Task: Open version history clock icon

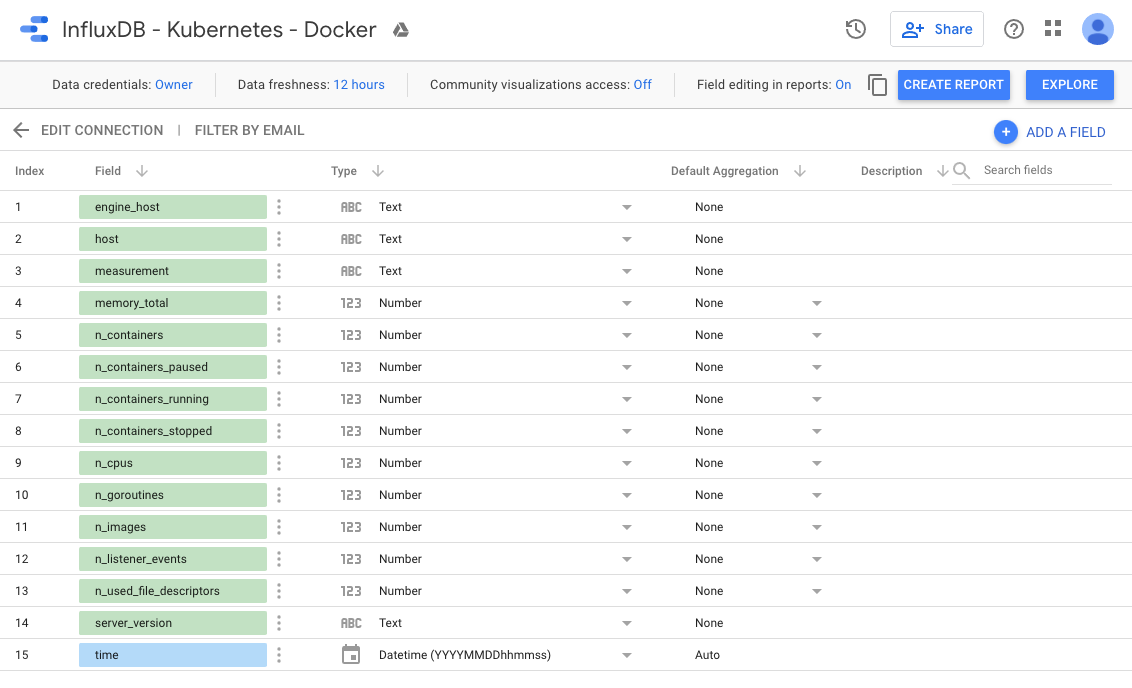Action: pos(855,29)
